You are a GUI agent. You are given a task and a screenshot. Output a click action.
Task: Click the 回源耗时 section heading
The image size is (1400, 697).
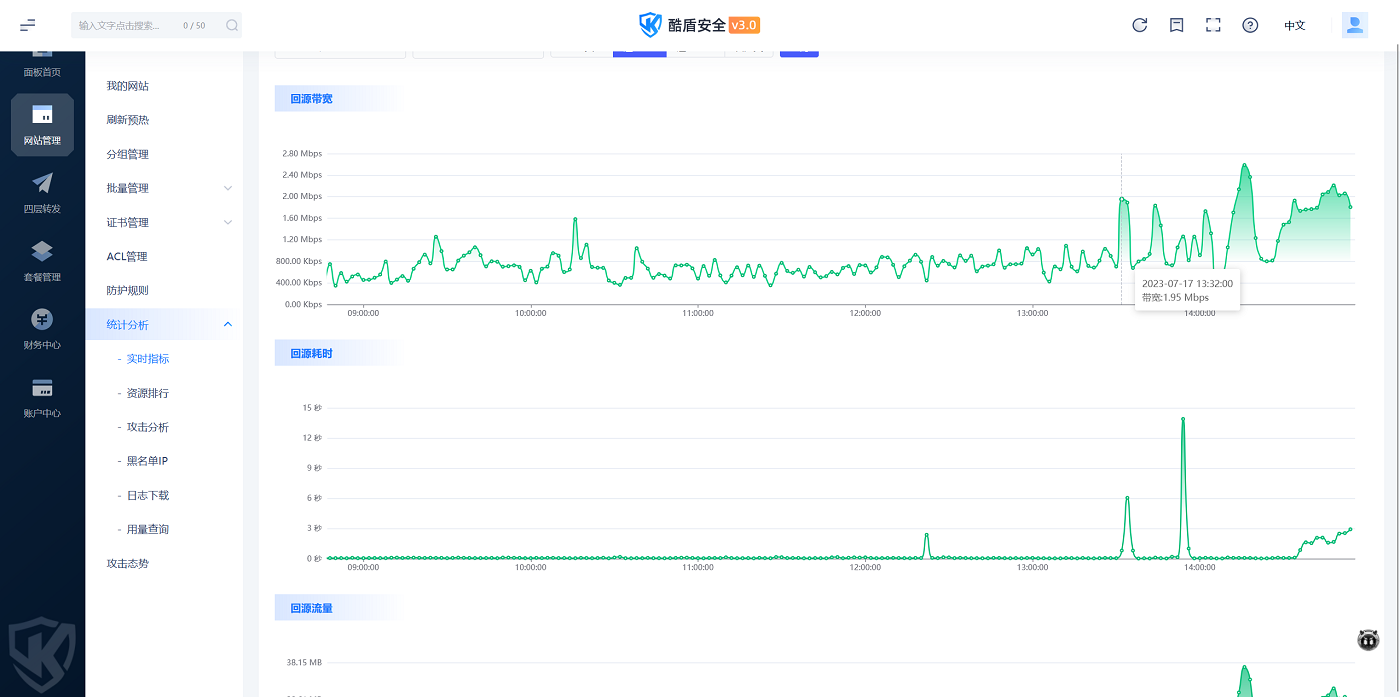(311, 353)
